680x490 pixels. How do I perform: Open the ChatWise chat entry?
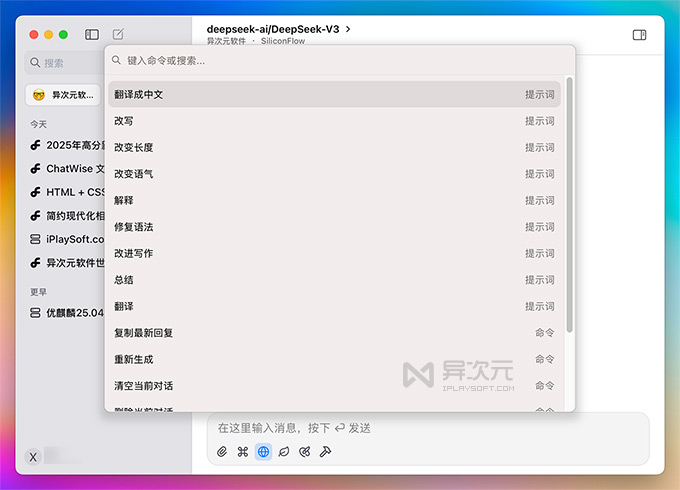click(67, 169)
